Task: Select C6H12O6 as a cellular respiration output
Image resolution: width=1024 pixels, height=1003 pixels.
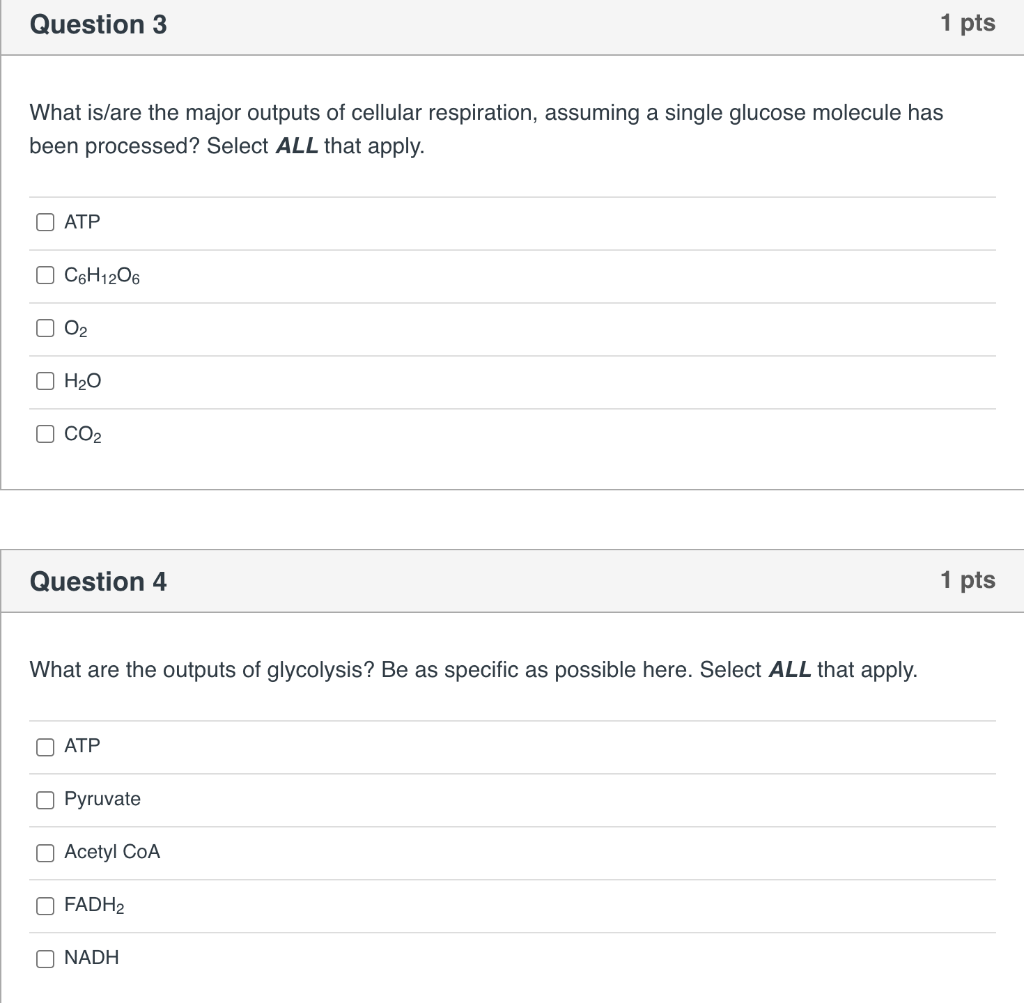Action: [45, 275]
